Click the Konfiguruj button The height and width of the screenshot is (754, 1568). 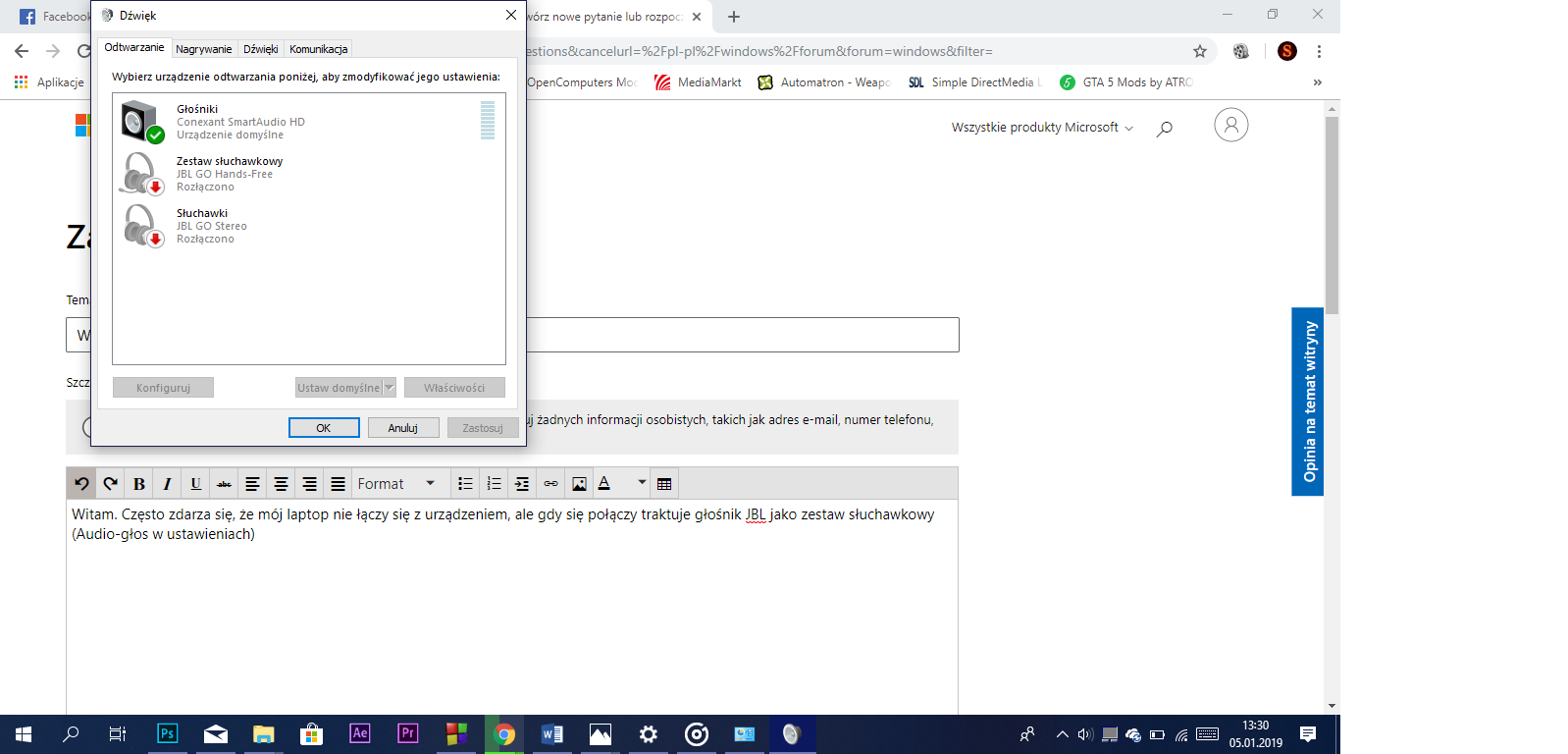click(163, 388)
